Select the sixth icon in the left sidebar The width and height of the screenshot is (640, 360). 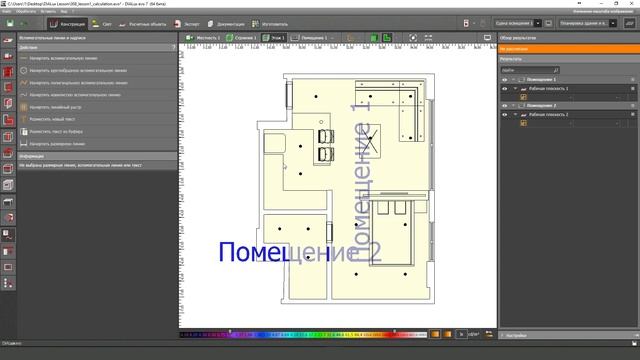pos(8,120)
